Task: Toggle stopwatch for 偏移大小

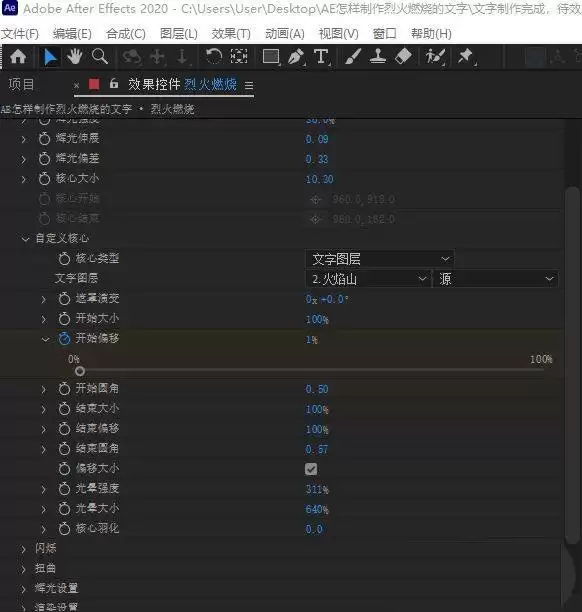Action: 64,468
